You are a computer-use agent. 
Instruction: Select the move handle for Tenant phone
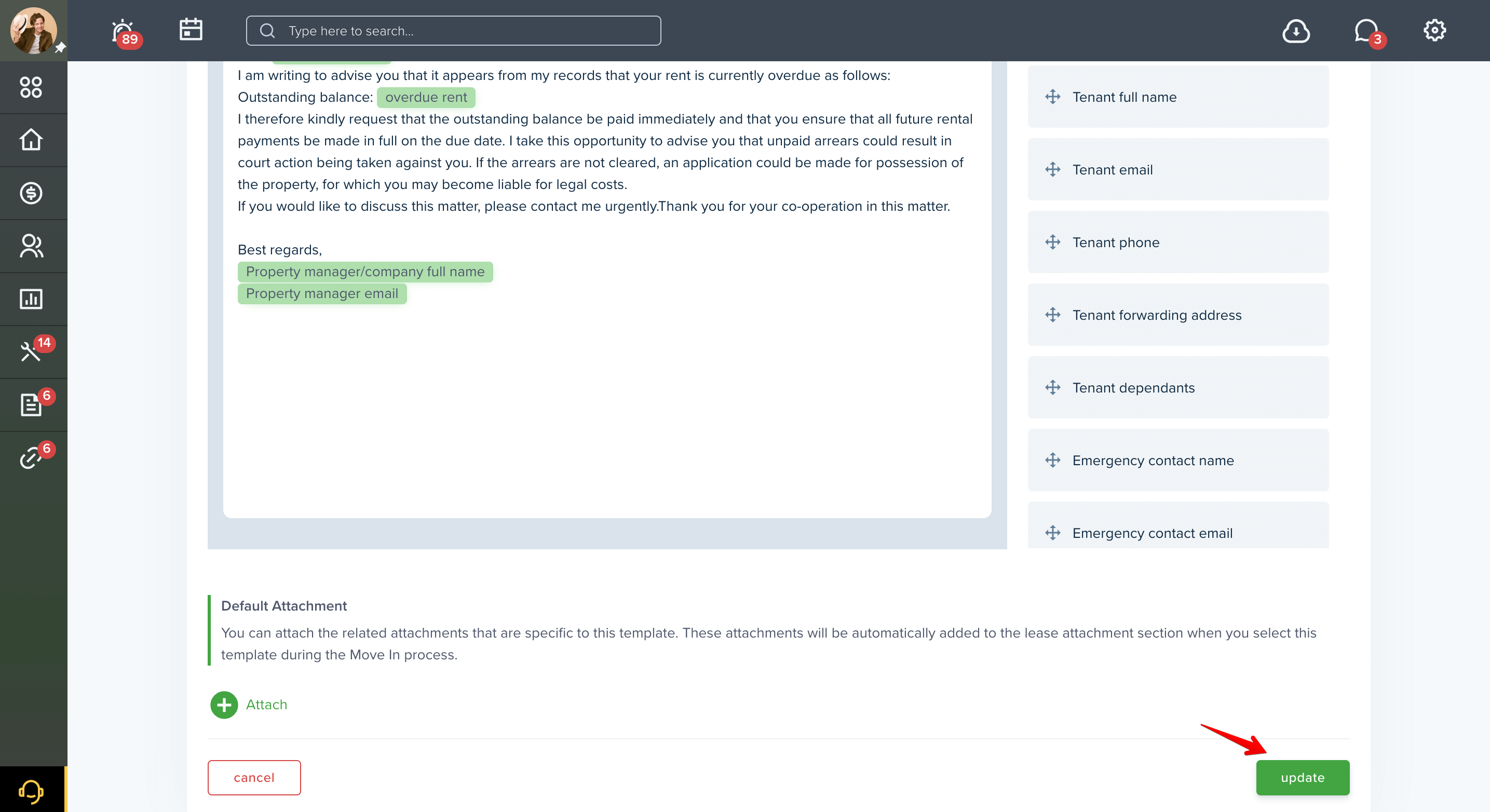coord(1053,242)
